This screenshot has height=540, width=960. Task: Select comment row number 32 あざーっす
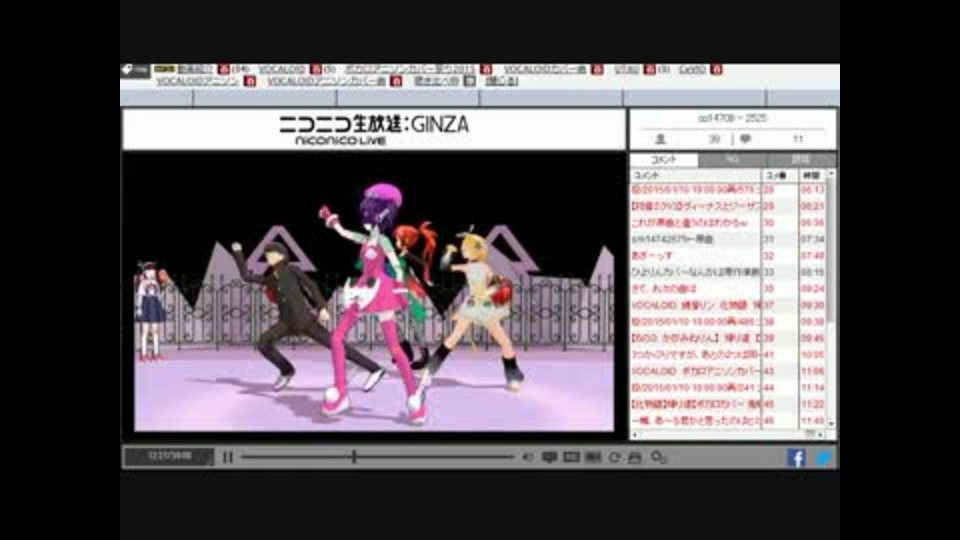tap(729, 256)
